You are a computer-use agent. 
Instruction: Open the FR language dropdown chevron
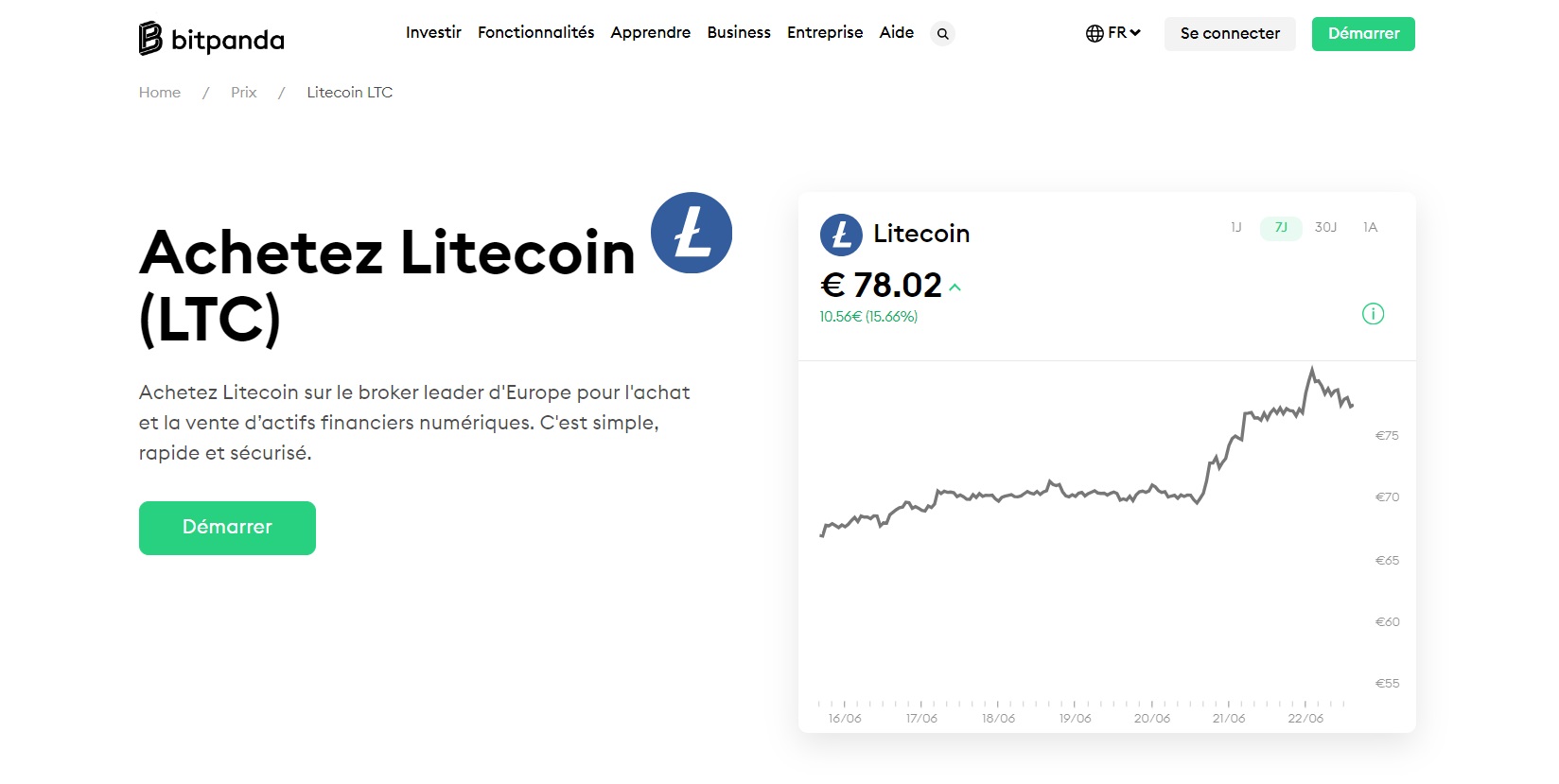(x=1135, y=33)
